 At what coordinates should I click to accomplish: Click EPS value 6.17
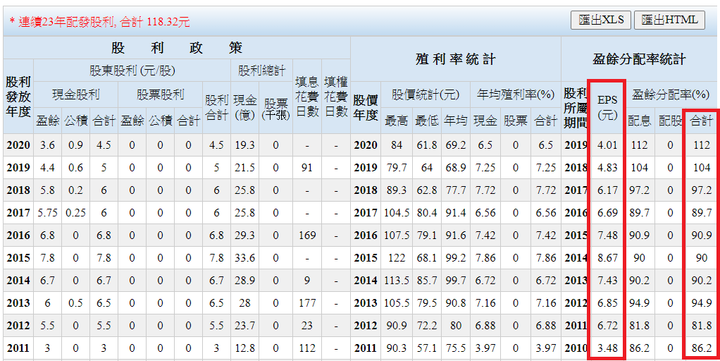pyautogui.click(x=607, y=191)
